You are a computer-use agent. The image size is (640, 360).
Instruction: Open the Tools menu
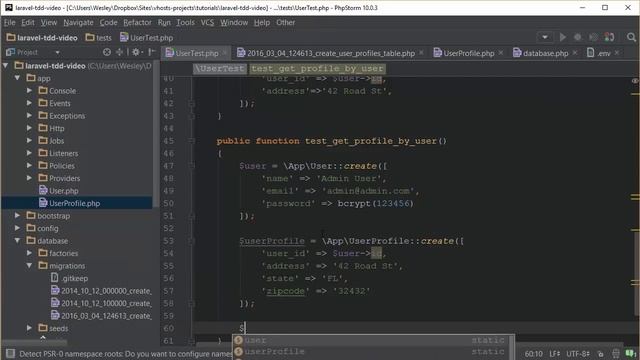(185, 22)
